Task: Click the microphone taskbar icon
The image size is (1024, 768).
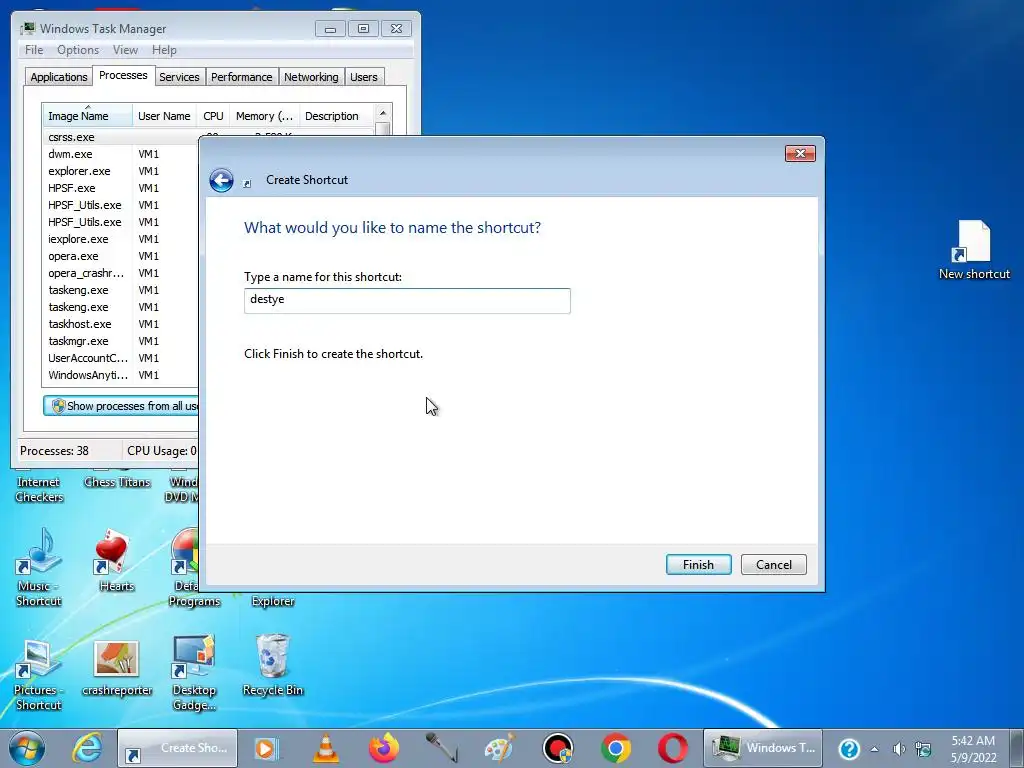Action: [x=442, y=748]
